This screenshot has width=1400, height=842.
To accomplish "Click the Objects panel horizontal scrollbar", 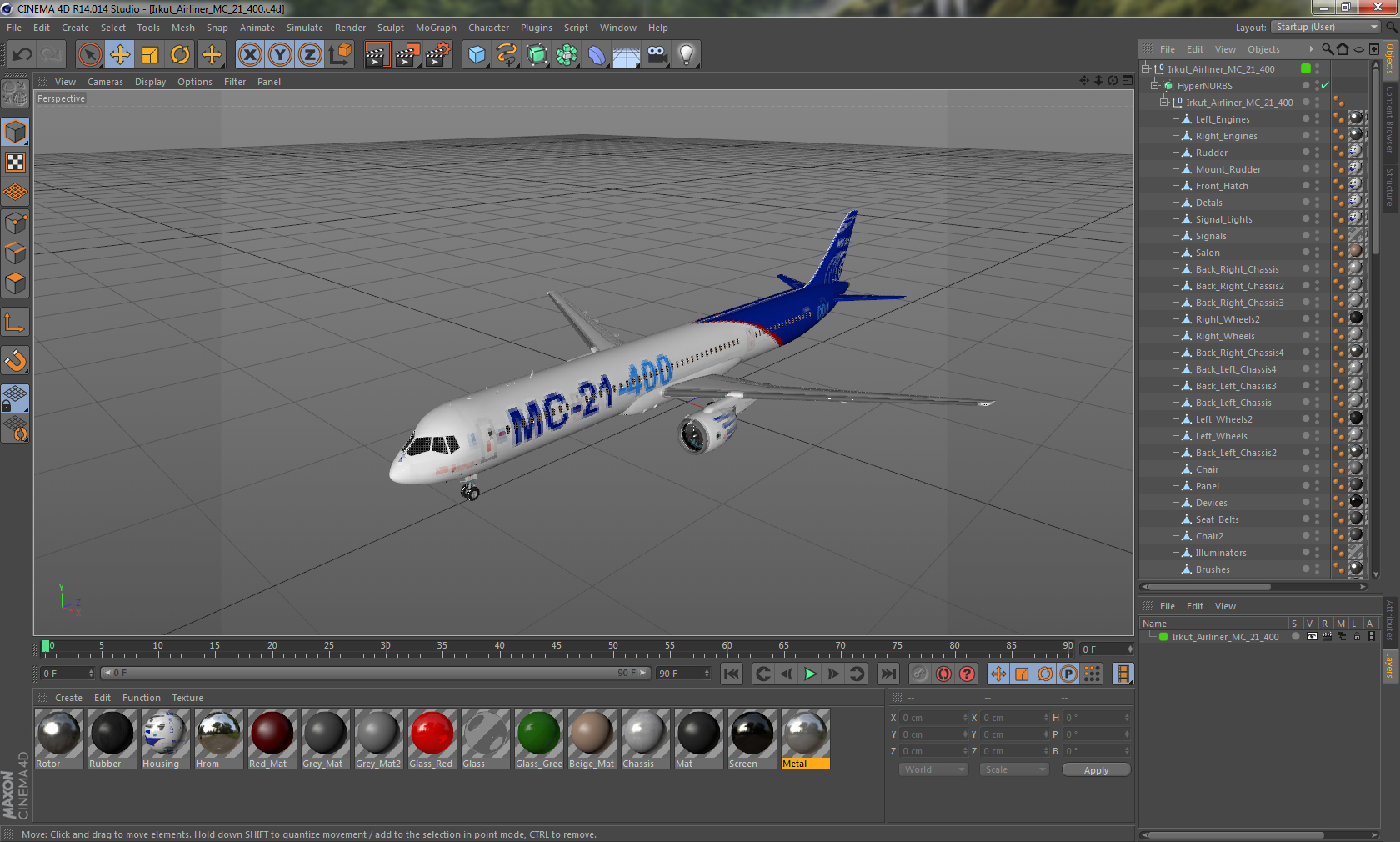I will [1207, 587].
